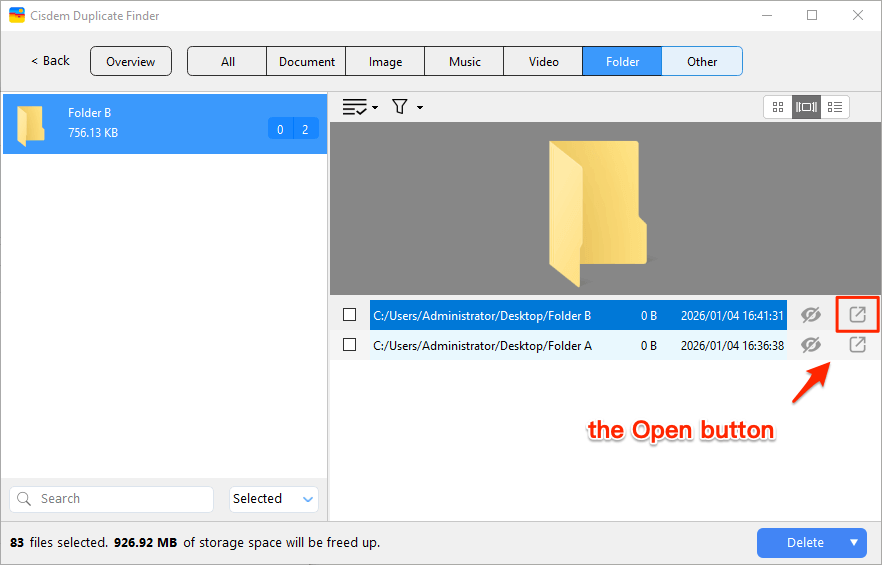Screen dimensions: 882x565
Task: Switch to the Image tab
Action: (x=385, y=61)
